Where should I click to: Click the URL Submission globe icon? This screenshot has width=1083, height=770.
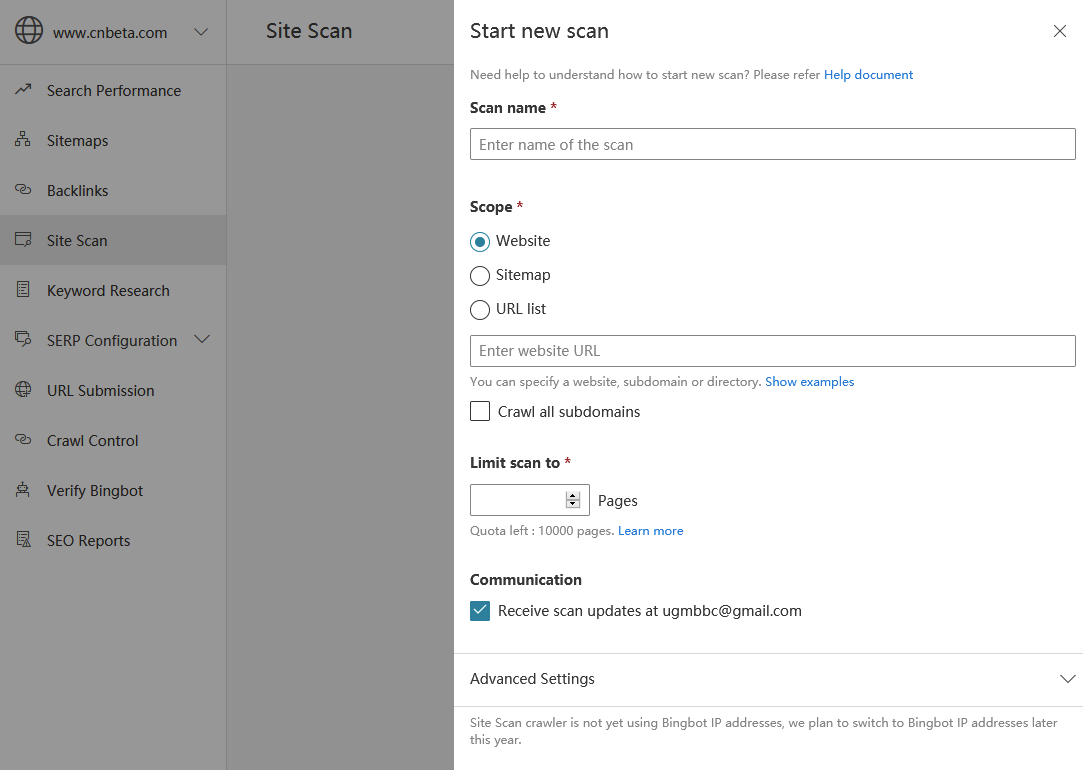23,390
